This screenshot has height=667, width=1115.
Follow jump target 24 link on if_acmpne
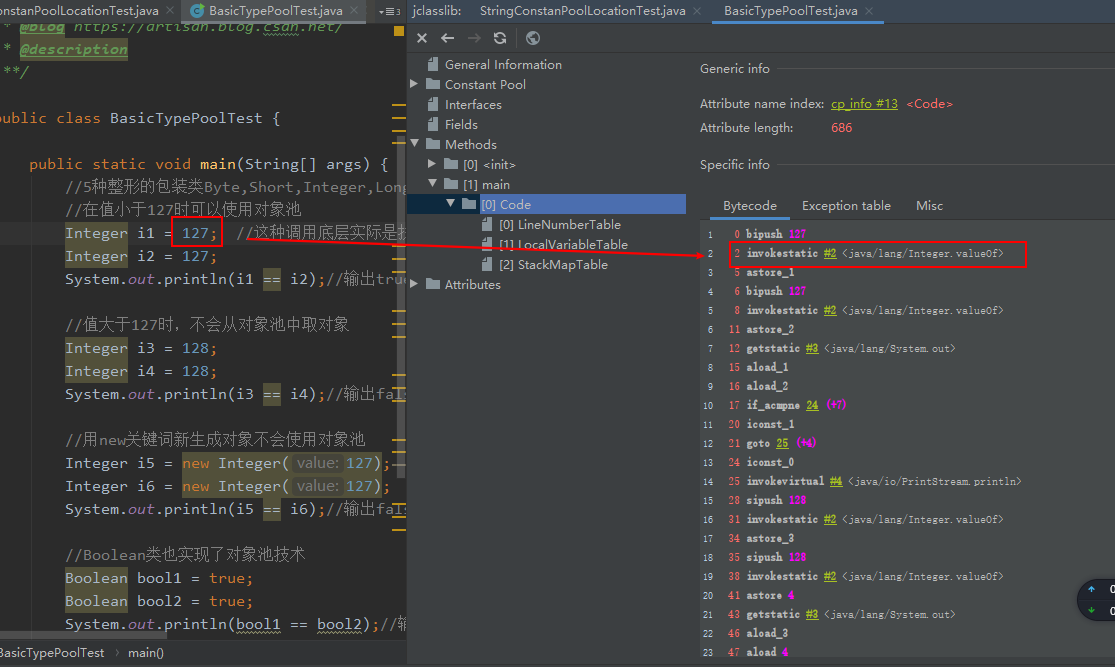click(x=812, y=405)
